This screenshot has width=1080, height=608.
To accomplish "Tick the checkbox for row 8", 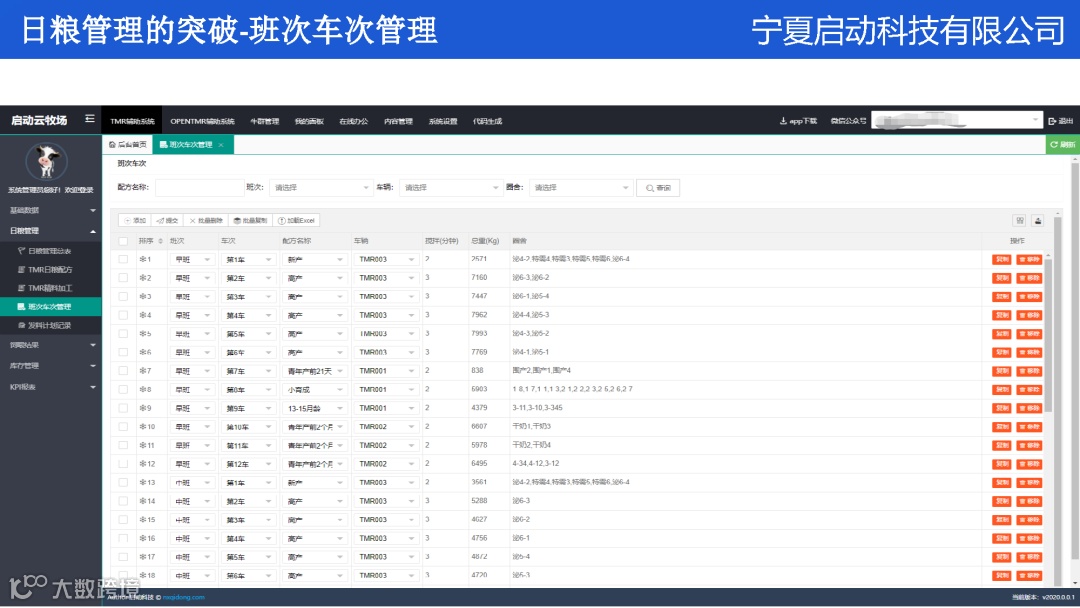I will pyautogui.click(x=123, y=390).
